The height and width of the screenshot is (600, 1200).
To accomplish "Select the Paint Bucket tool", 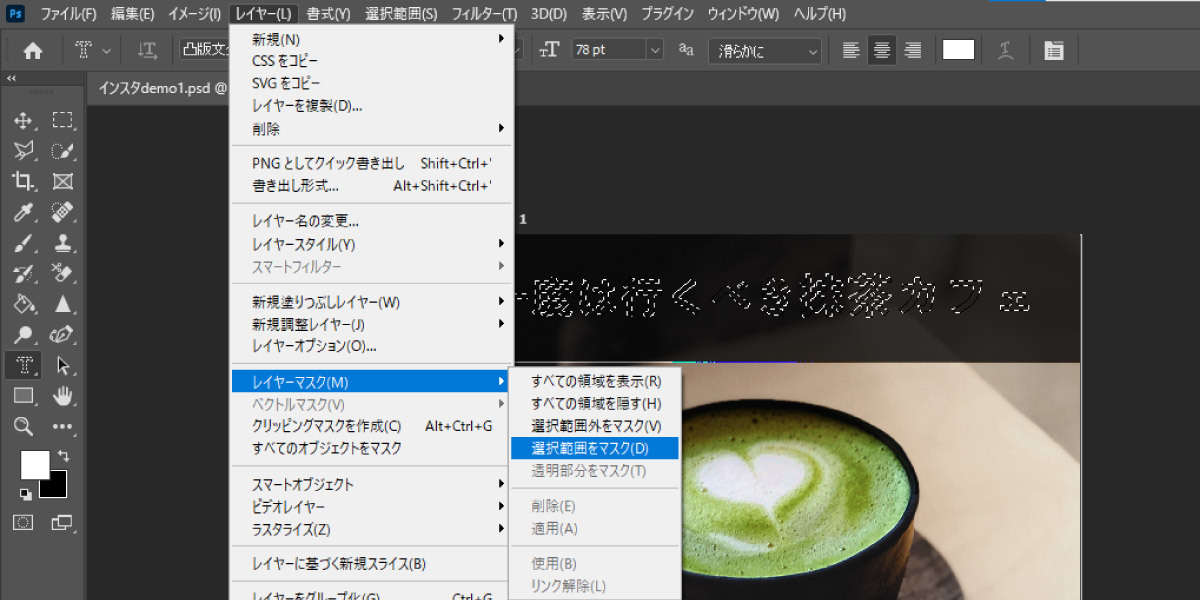I will 23,304.
